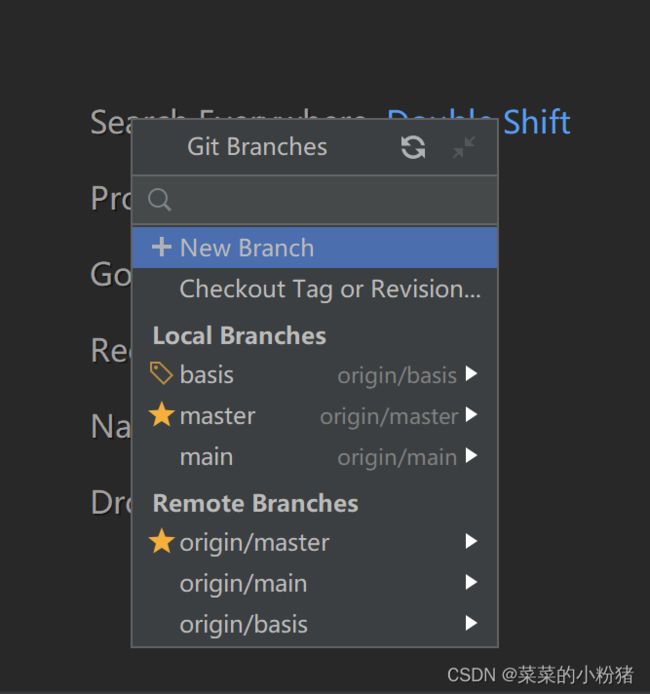
Task: Toggle favorite star on local master branch
Action: (162, 415)
